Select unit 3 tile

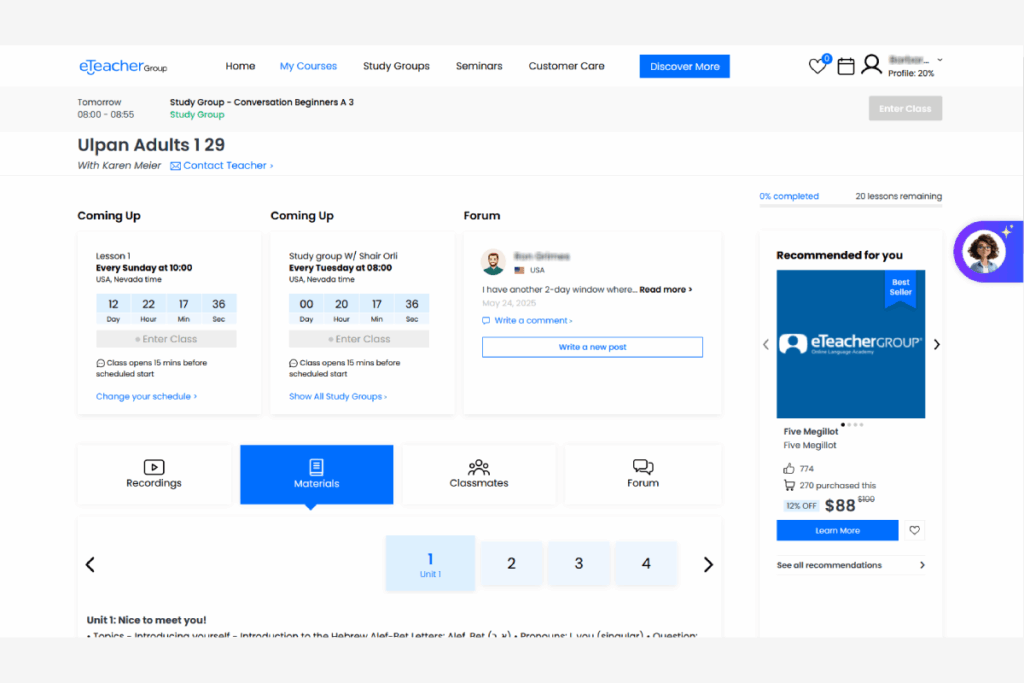(x=579, y=564)
